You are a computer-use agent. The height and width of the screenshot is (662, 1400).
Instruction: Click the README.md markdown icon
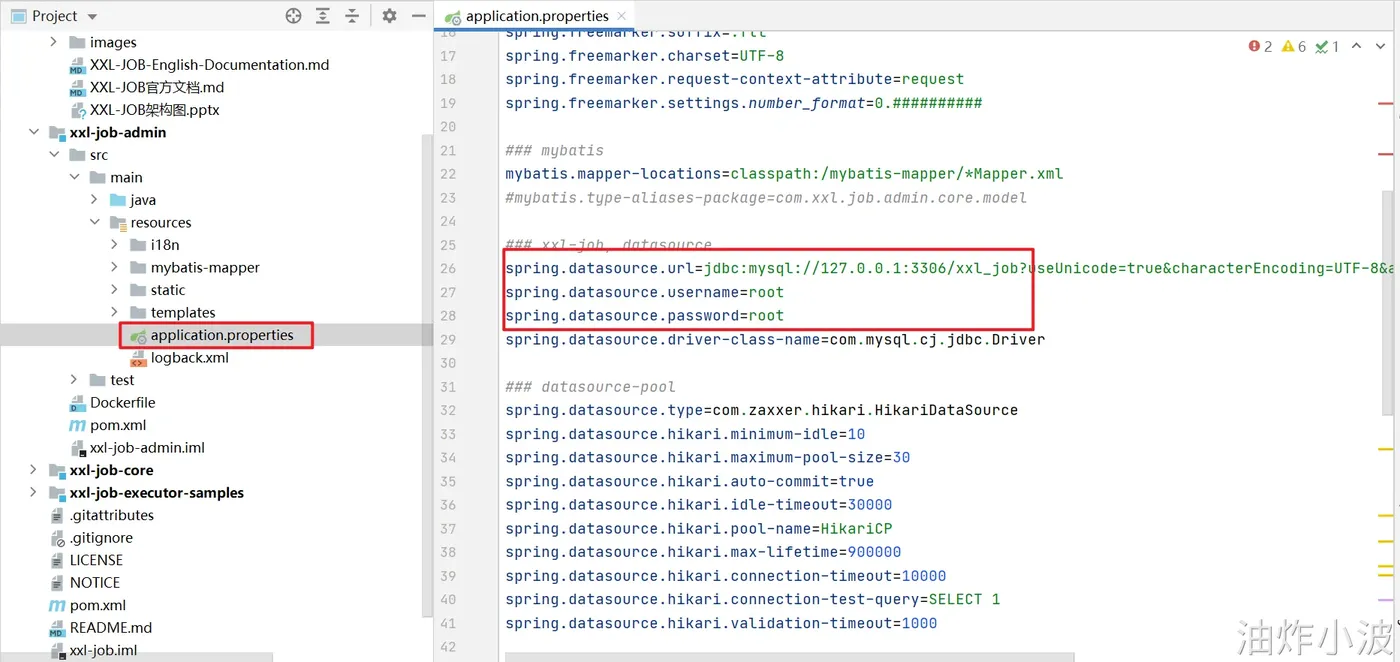click(x=57, y=628)
